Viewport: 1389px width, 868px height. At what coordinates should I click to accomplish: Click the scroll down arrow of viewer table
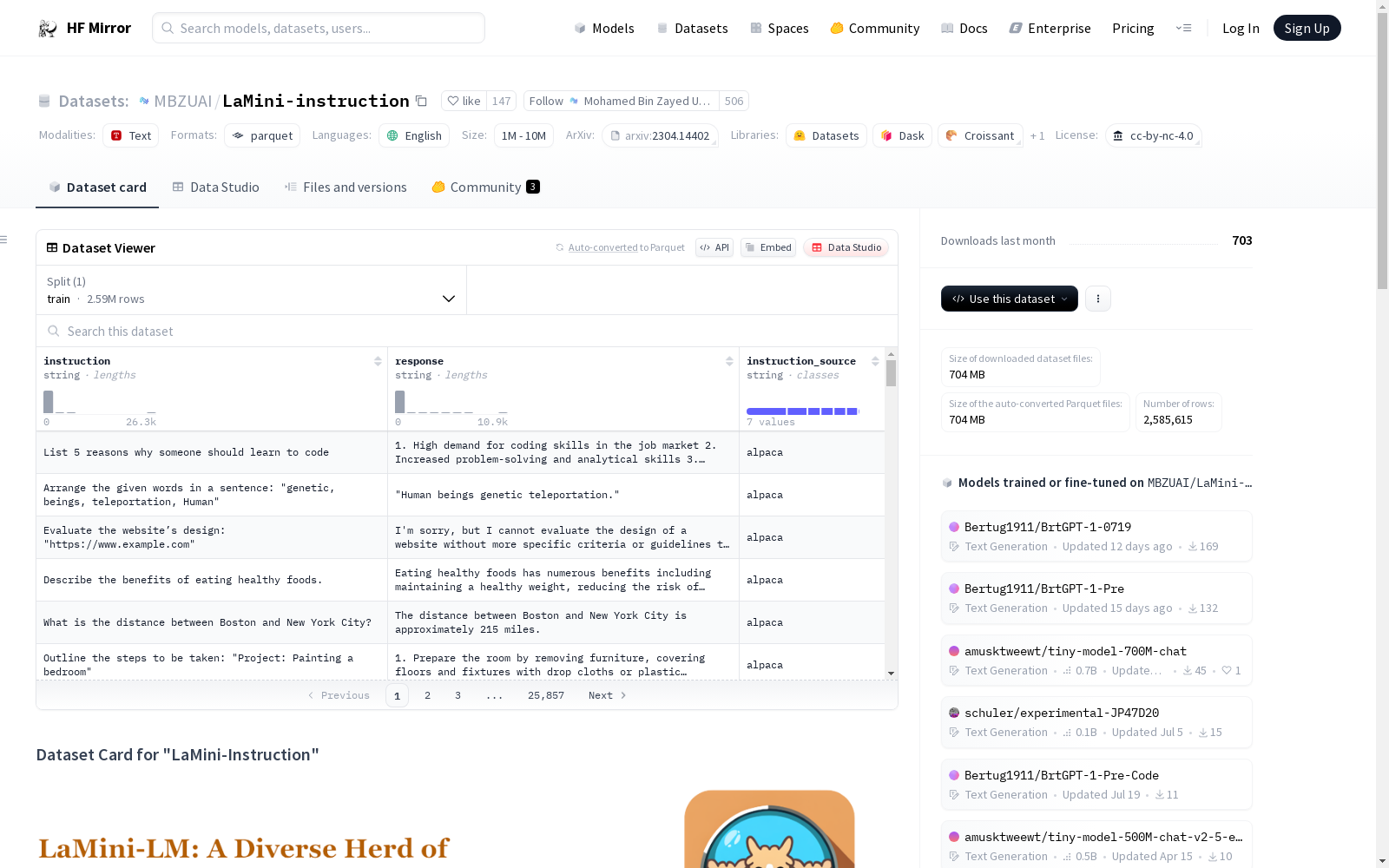point(891,674)
